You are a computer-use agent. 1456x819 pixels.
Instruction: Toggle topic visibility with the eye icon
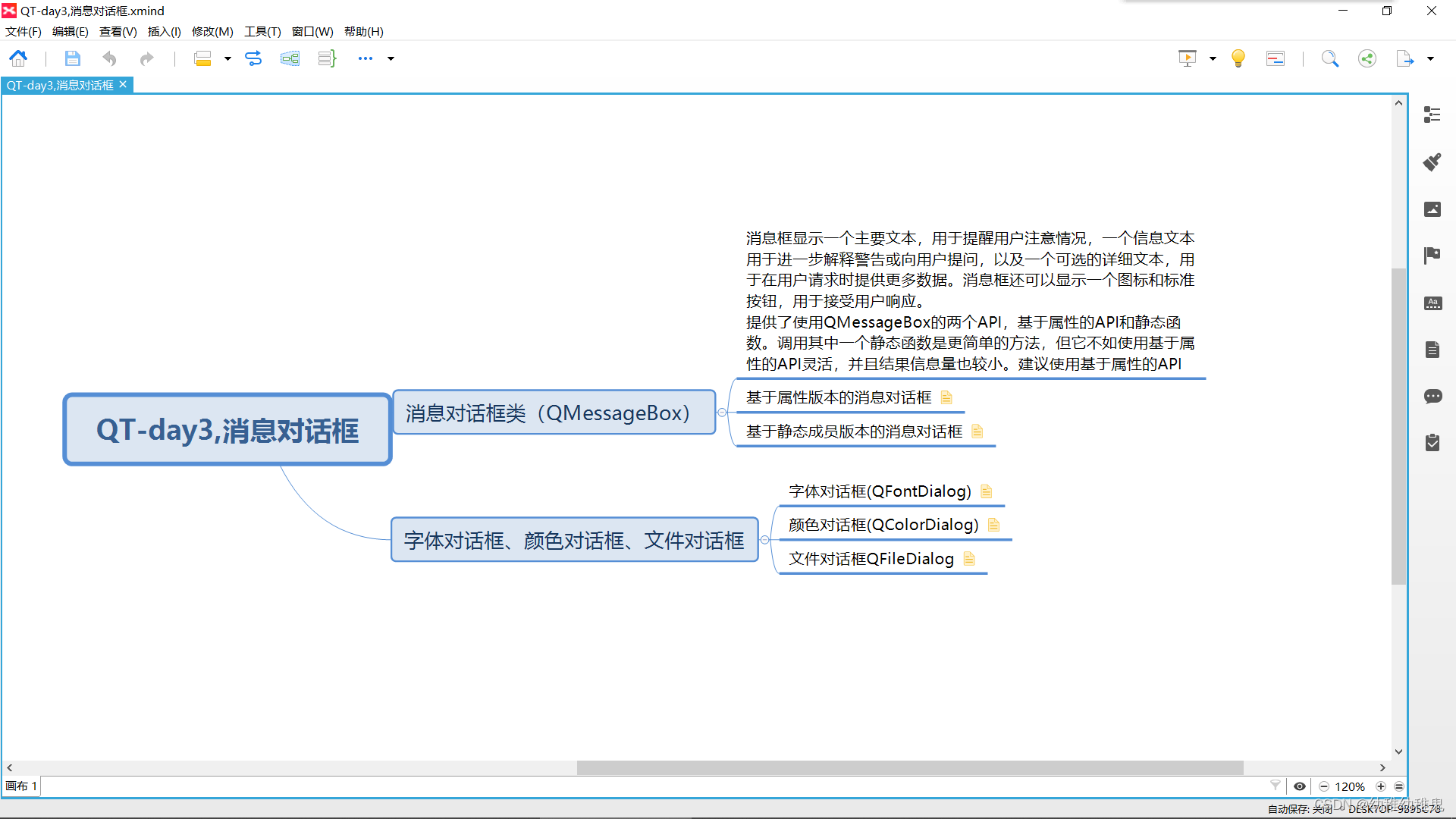tap(1300, 786)
